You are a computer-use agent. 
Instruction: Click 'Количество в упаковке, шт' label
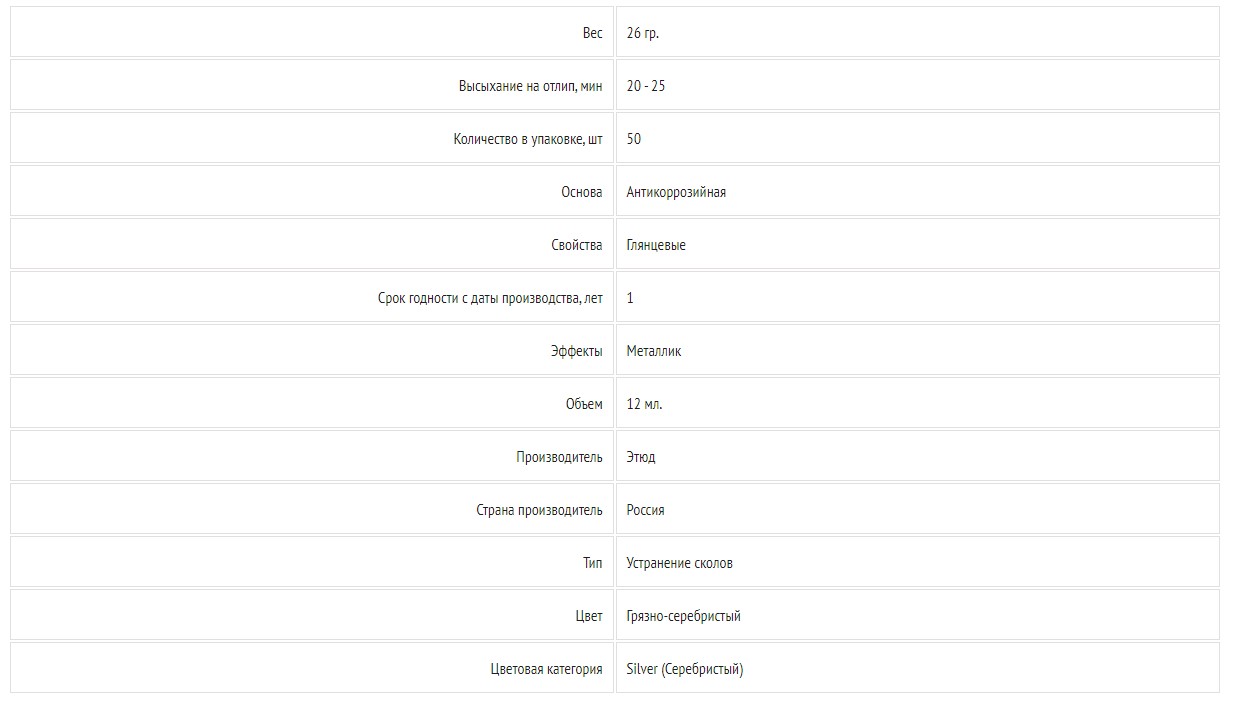coord(528,139)
